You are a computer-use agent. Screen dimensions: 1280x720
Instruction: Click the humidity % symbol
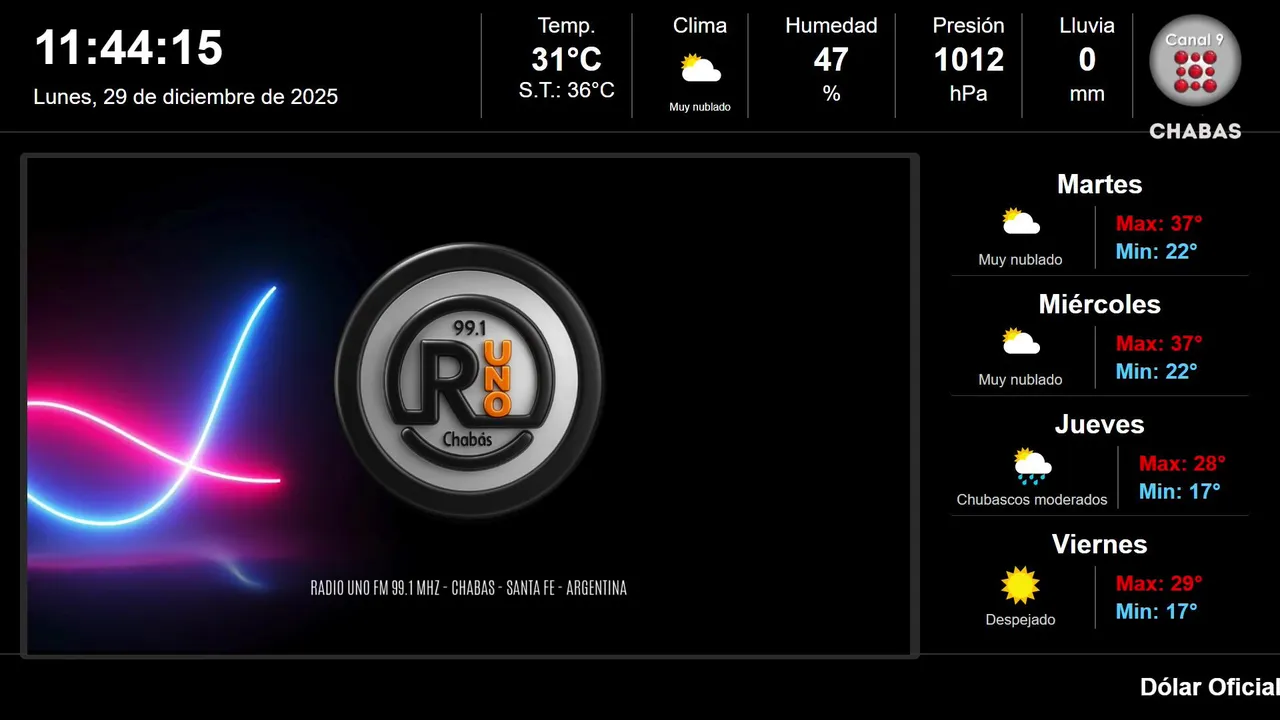tap(831, 94)
